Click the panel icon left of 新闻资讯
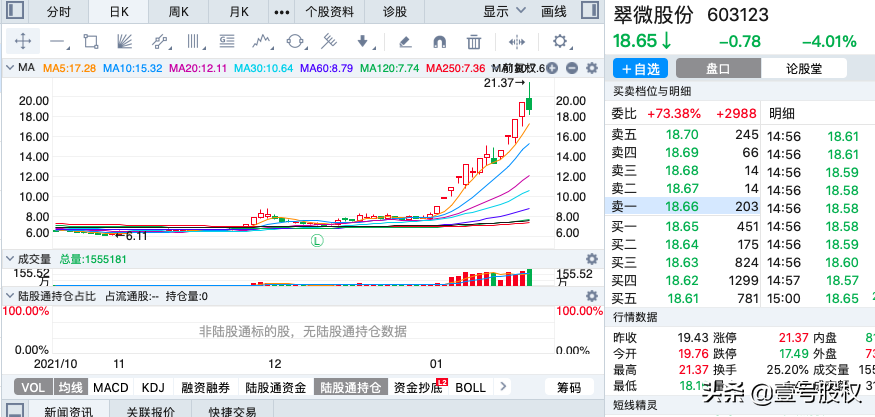This screenshot has height=417, width=875. coord(15,410)
